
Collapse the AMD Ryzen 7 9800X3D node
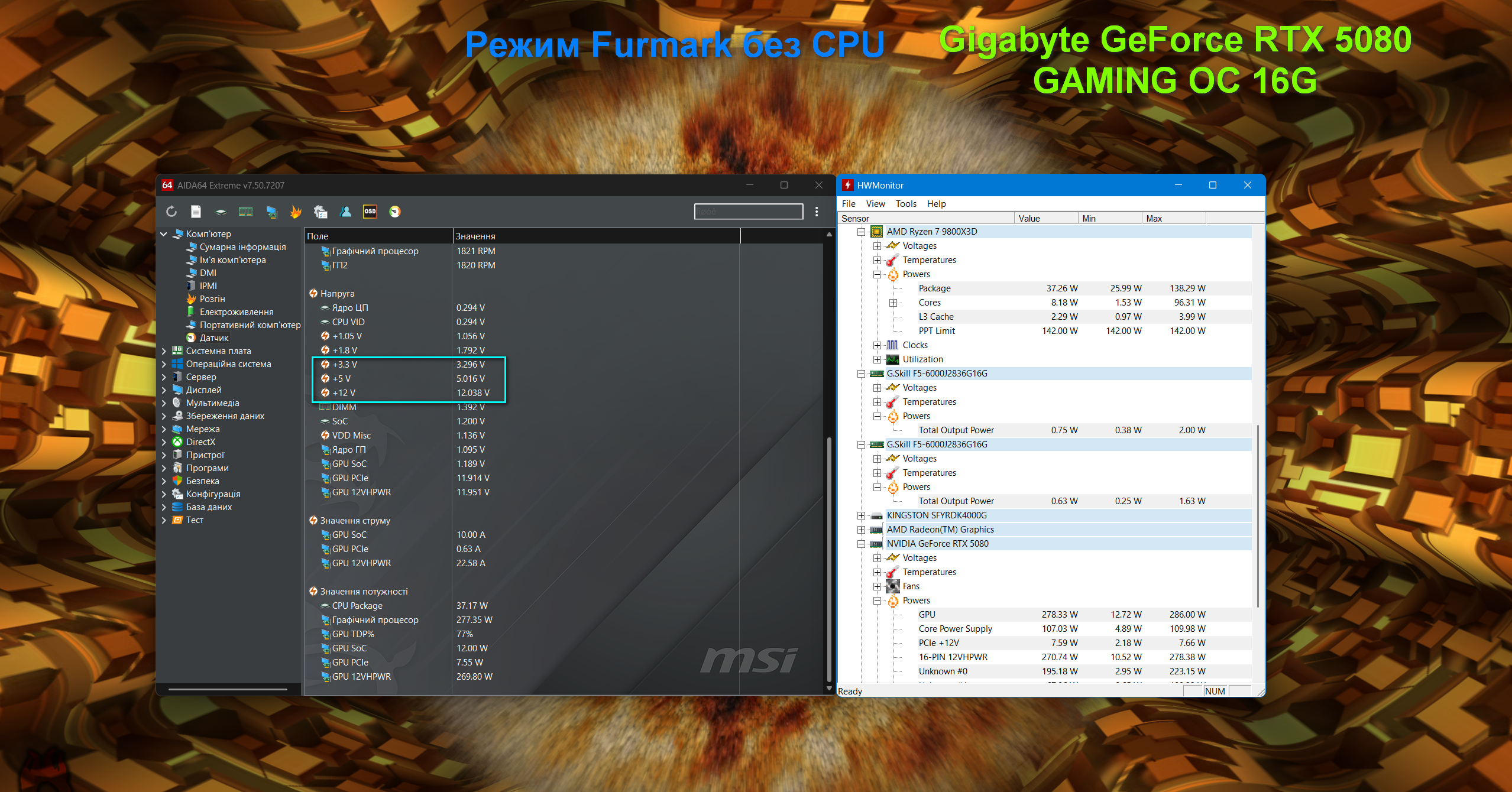pyautogui.click(x=862, y=232)
